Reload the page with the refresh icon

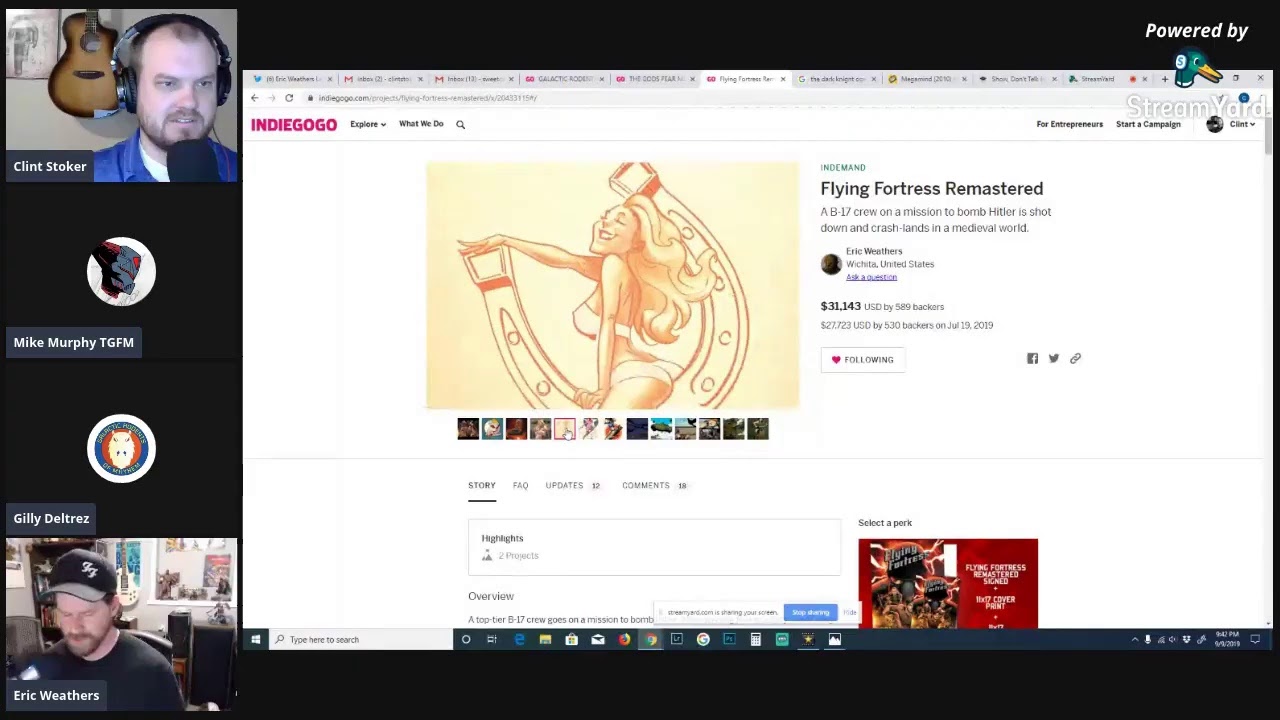tap(289, 98)
